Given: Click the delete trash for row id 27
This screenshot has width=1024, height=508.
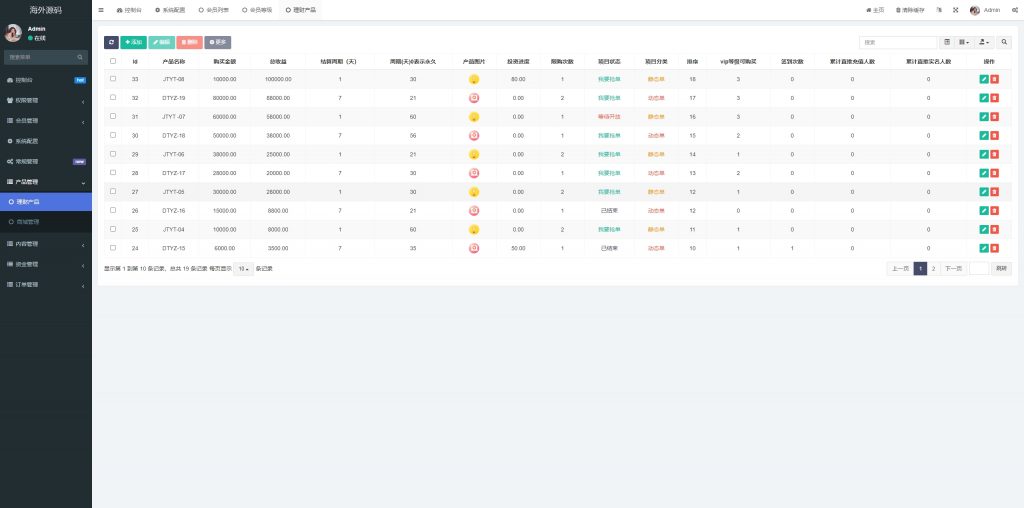Looking at the screenshot, I should [995, 192].
